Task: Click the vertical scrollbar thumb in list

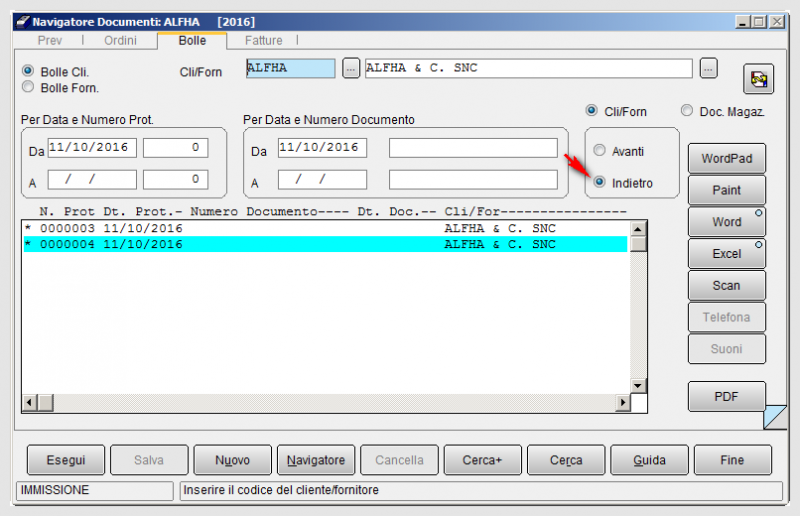Action: [638, 244]
